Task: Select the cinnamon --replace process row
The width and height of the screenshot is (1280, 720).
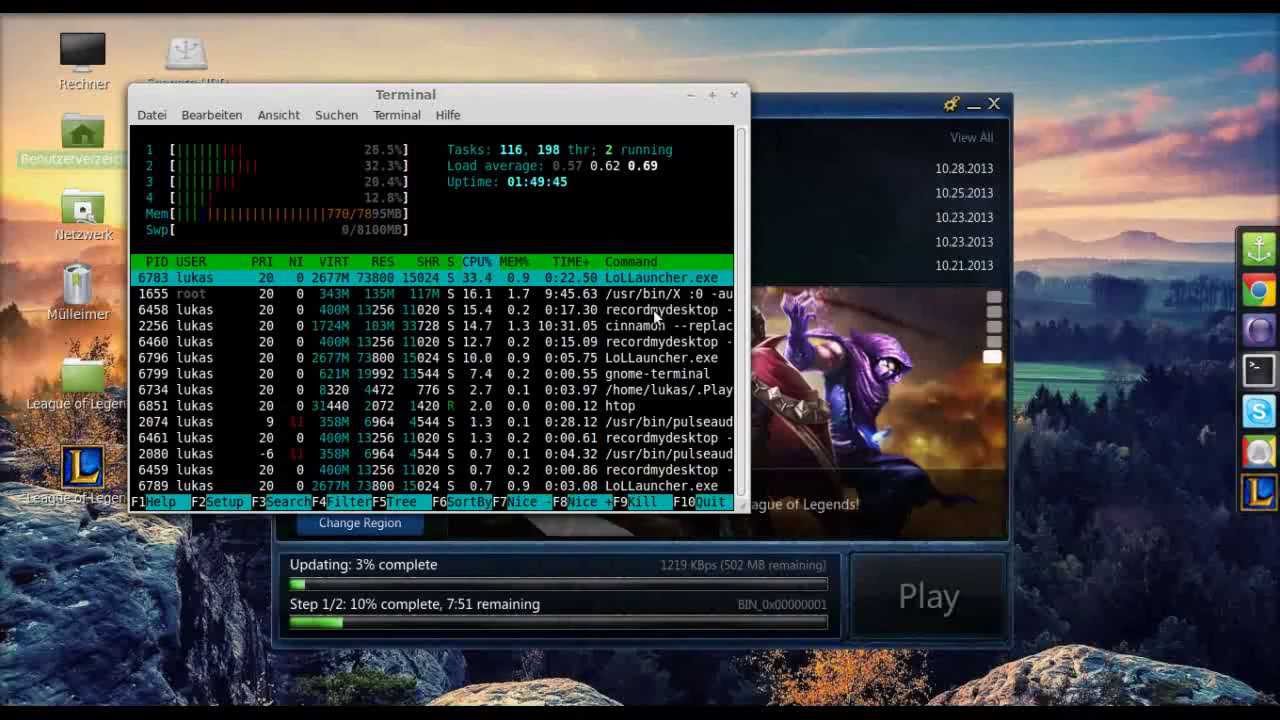Action: point(432,326)
